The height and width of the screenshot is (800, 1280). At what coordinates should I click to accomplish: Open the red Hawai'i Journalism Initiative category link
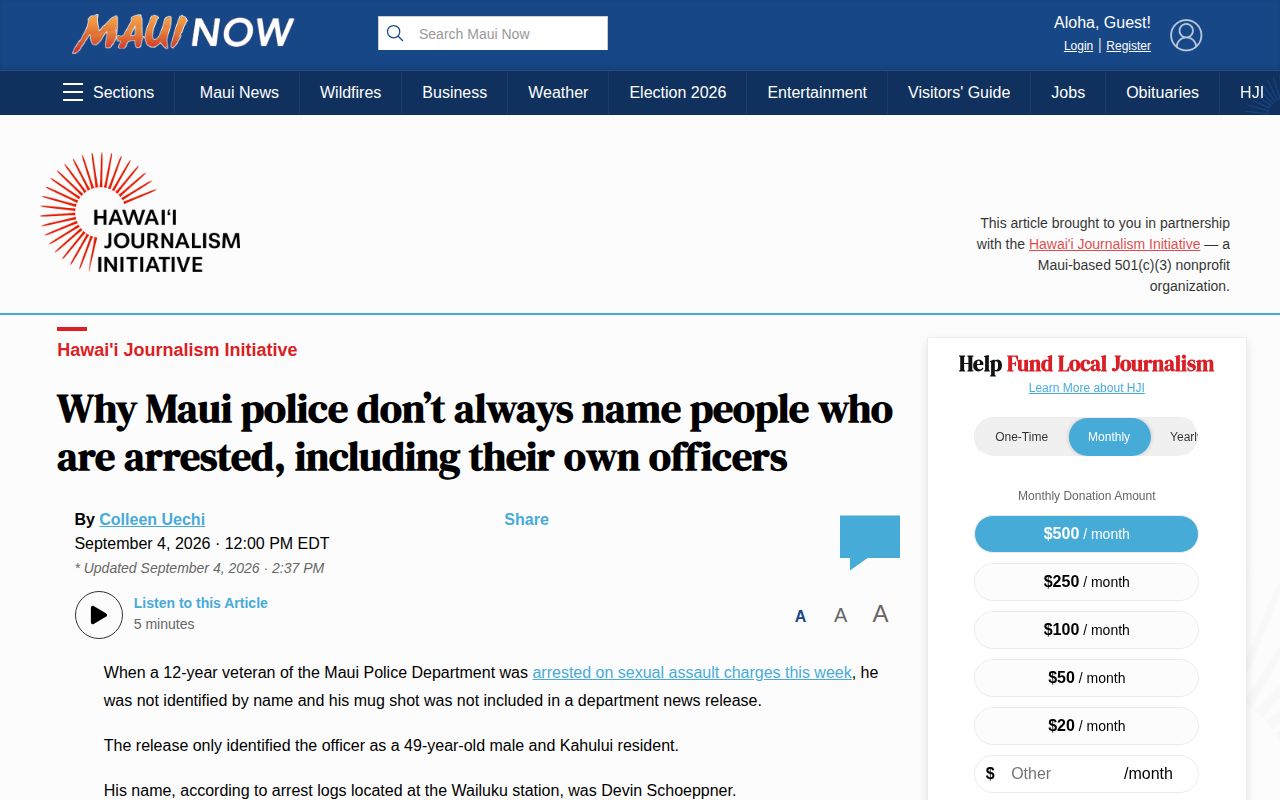(177, 350)
